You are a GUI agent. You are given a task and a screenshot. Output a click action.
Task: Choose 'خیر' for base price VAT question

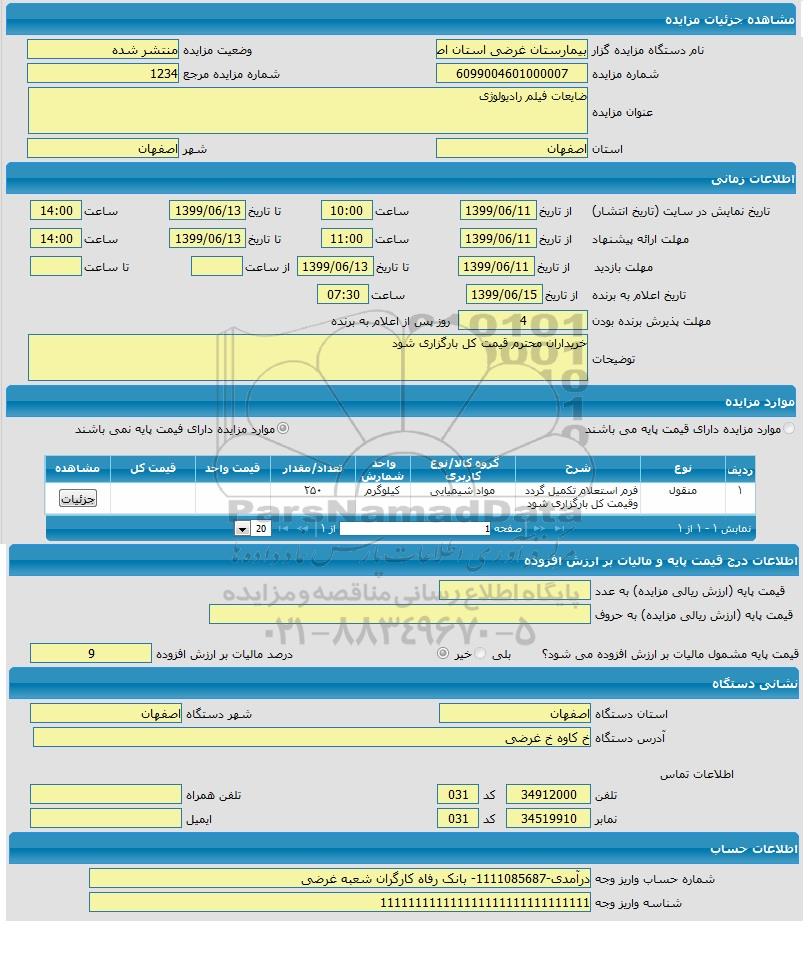click(443, 654)
